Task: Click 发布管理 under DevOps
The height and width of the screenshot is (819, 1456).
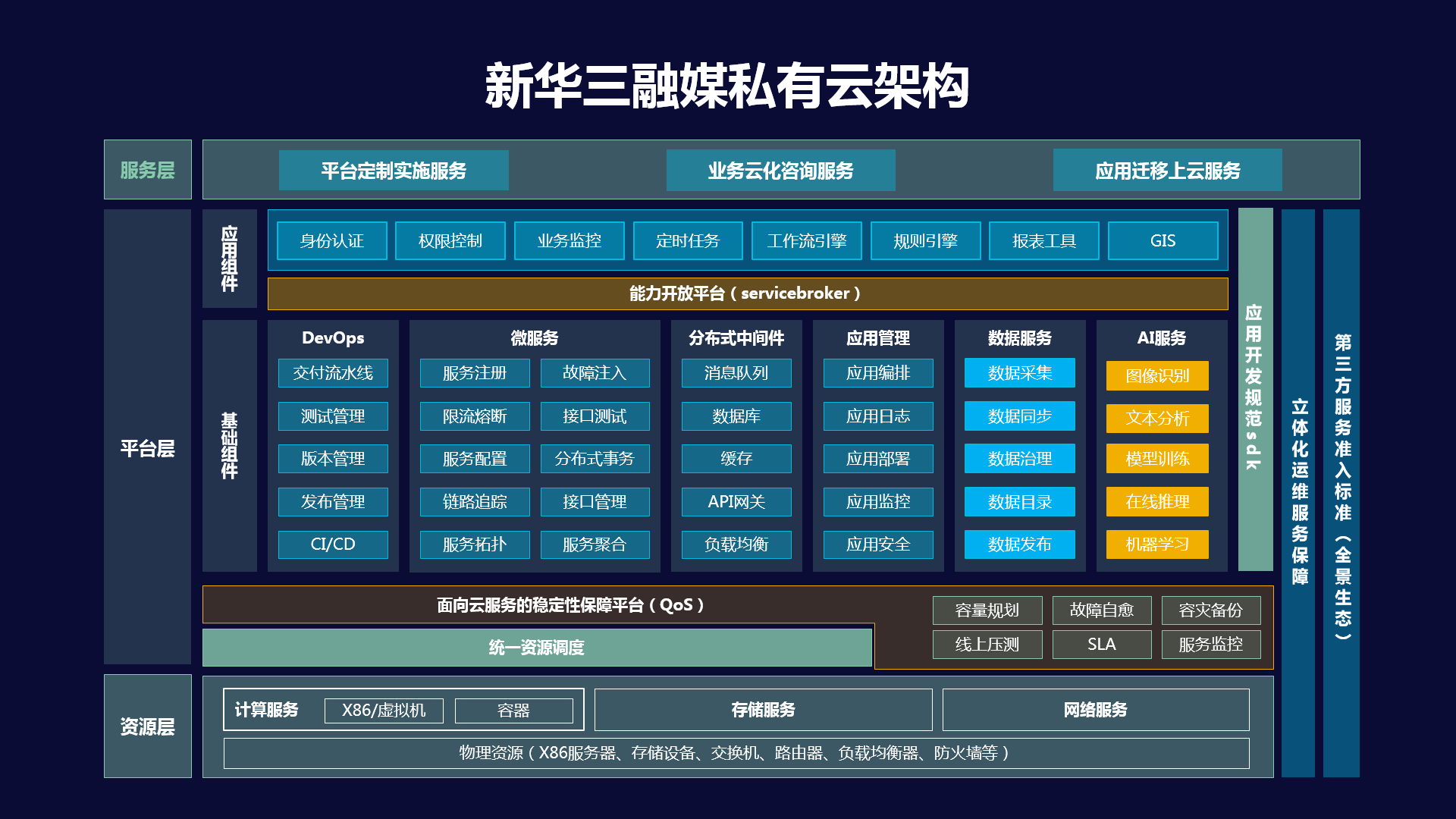Action: (333, 502)
